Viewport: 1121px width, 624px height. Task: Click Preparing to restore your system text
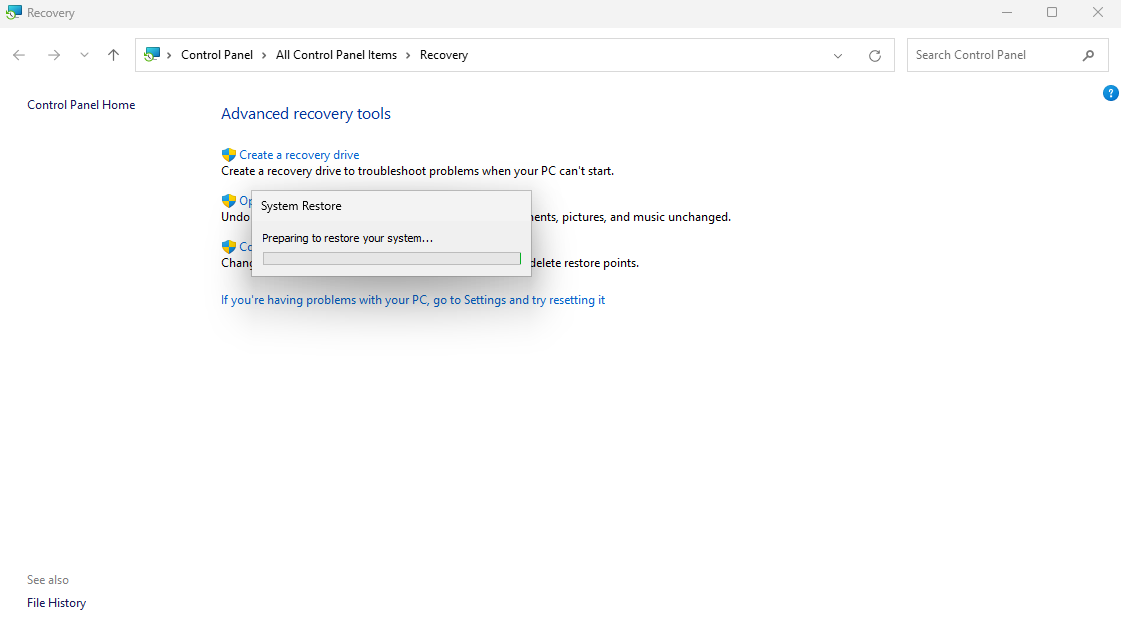click(x=347, y=238)
